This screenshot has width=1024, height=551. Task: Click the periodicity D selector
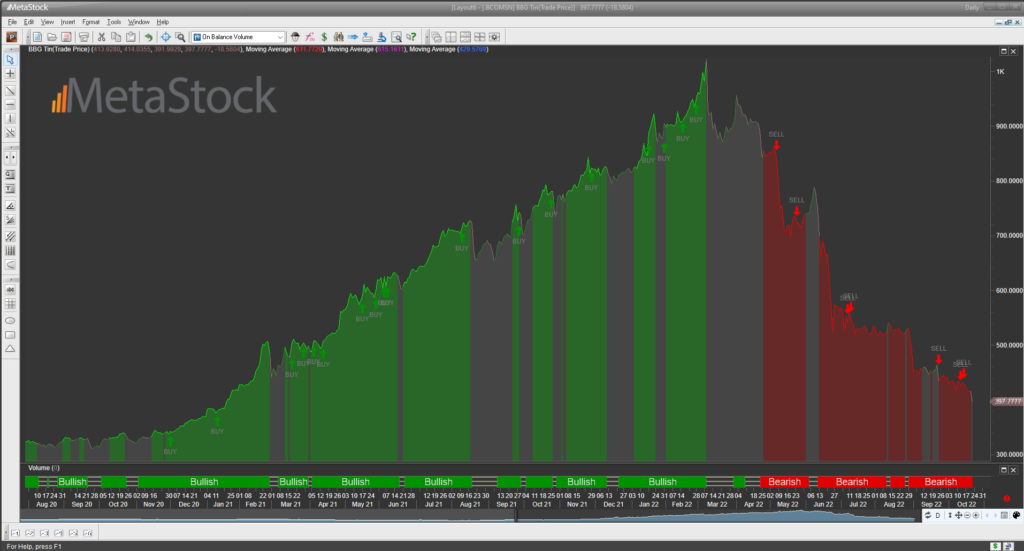pos(939,516)
